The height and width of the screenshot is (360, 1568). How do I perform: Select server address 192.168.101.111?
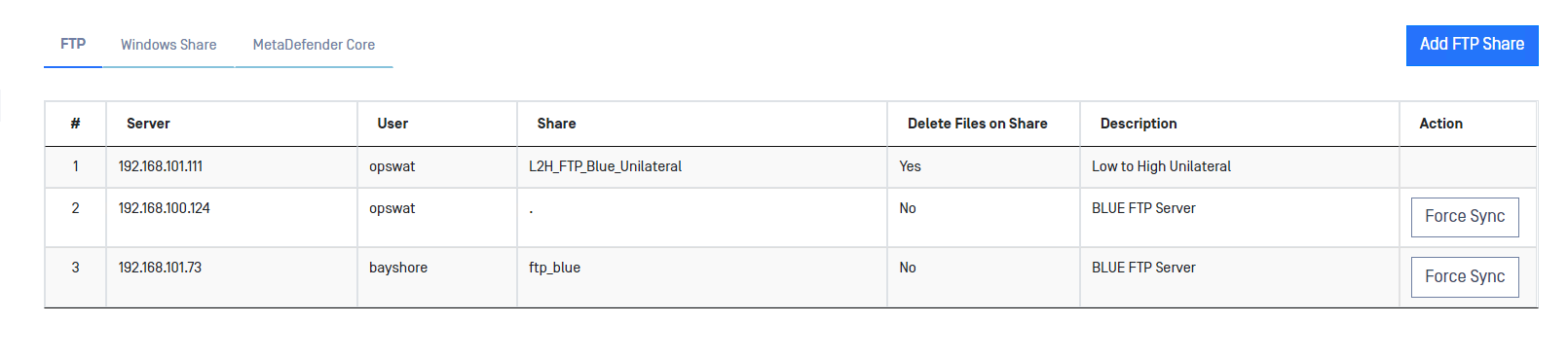point(161,166)
